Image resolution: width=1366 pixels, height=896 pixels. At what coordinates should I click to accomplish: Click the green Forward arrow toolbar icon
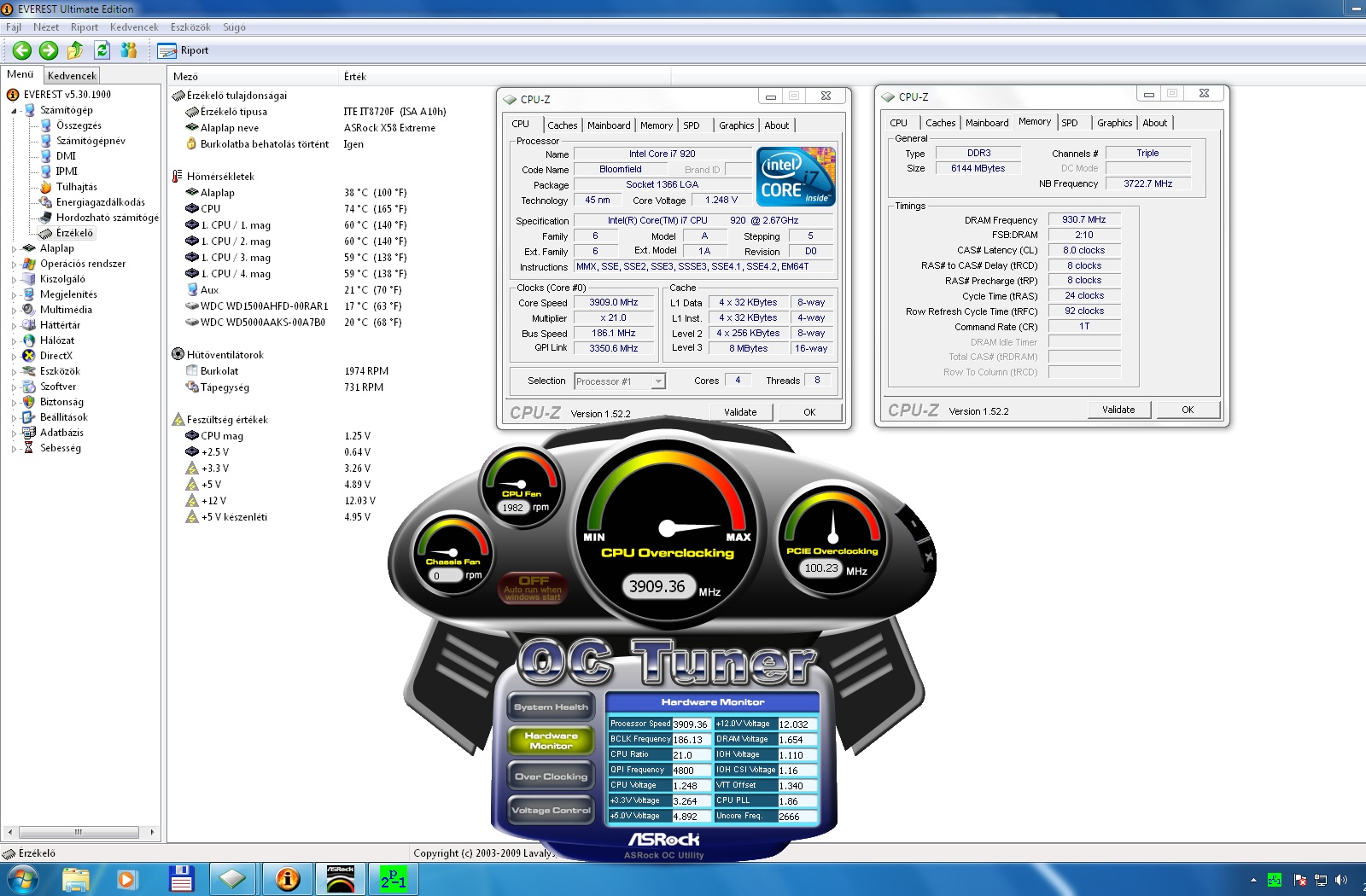pos(49,50)
